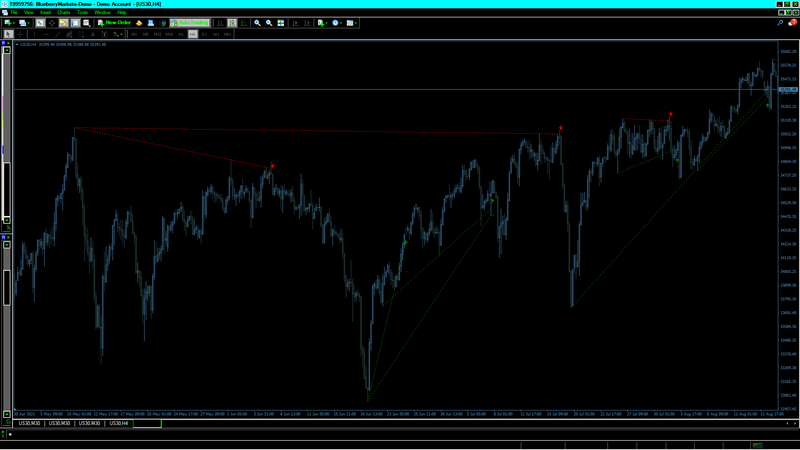Toggle AutoTrading on or off
Viewport: 800px width, 450px height.
(x=189, y=23)
